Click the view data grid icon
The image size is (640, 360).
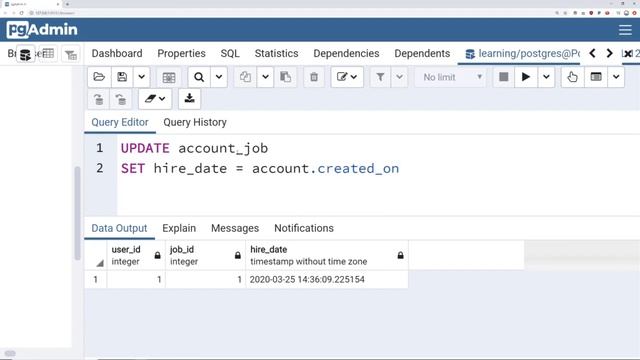tap(169, 77)
